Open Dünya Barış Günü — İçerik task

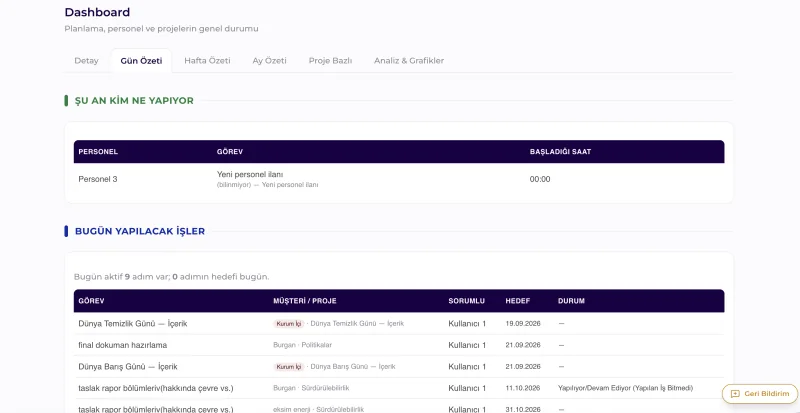click(x=128, y=367)
